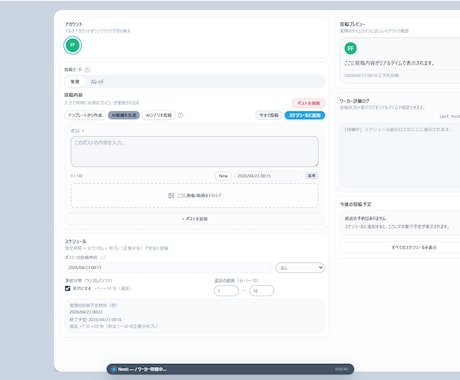Switch to thread mode tab
Image resolution: width=460 pixels, height=380 pixels.
pyautogui.click(x=97, y=82)
